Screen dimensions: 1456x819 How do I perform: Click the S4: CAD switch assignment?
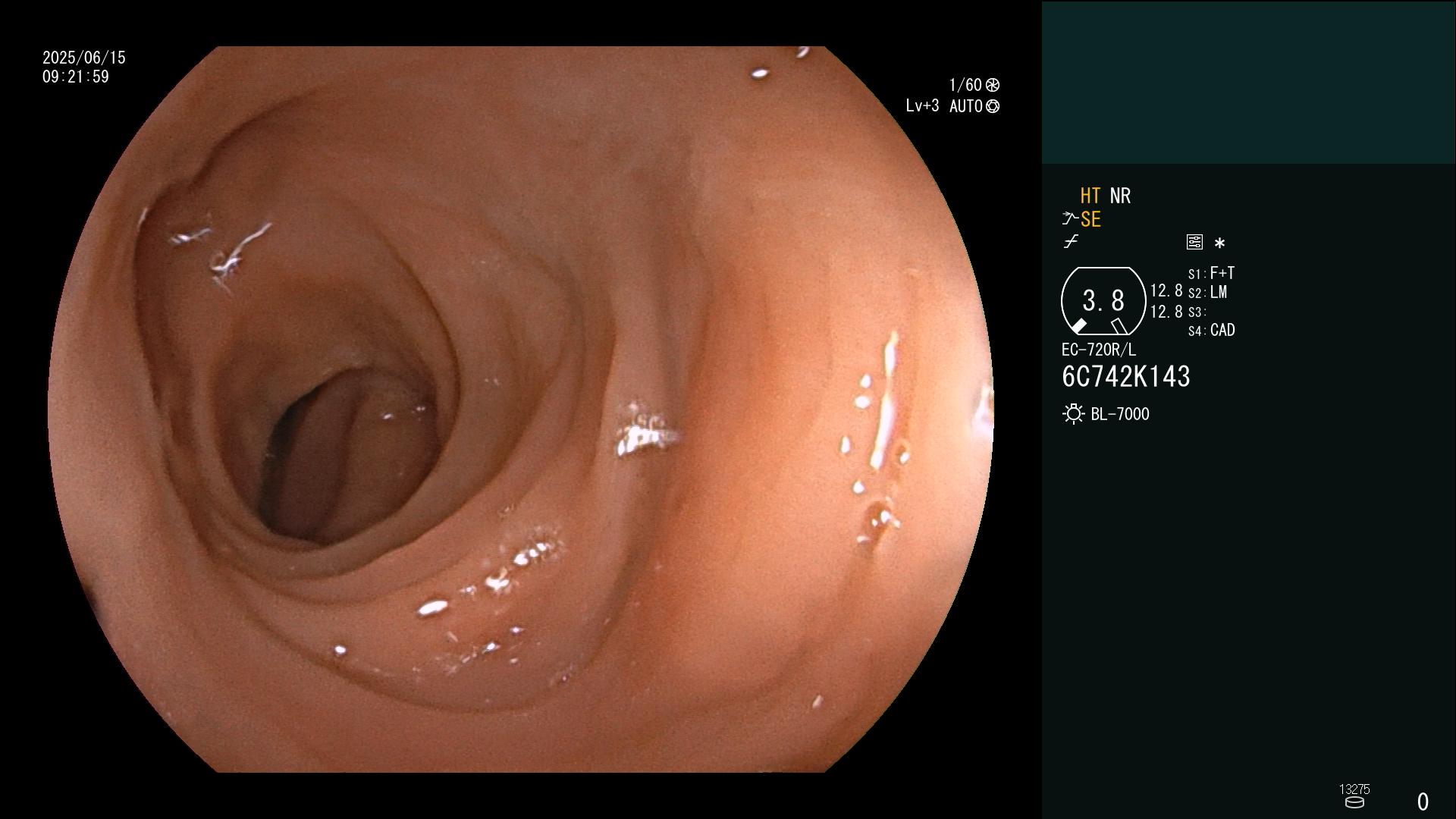[1211, 331]
